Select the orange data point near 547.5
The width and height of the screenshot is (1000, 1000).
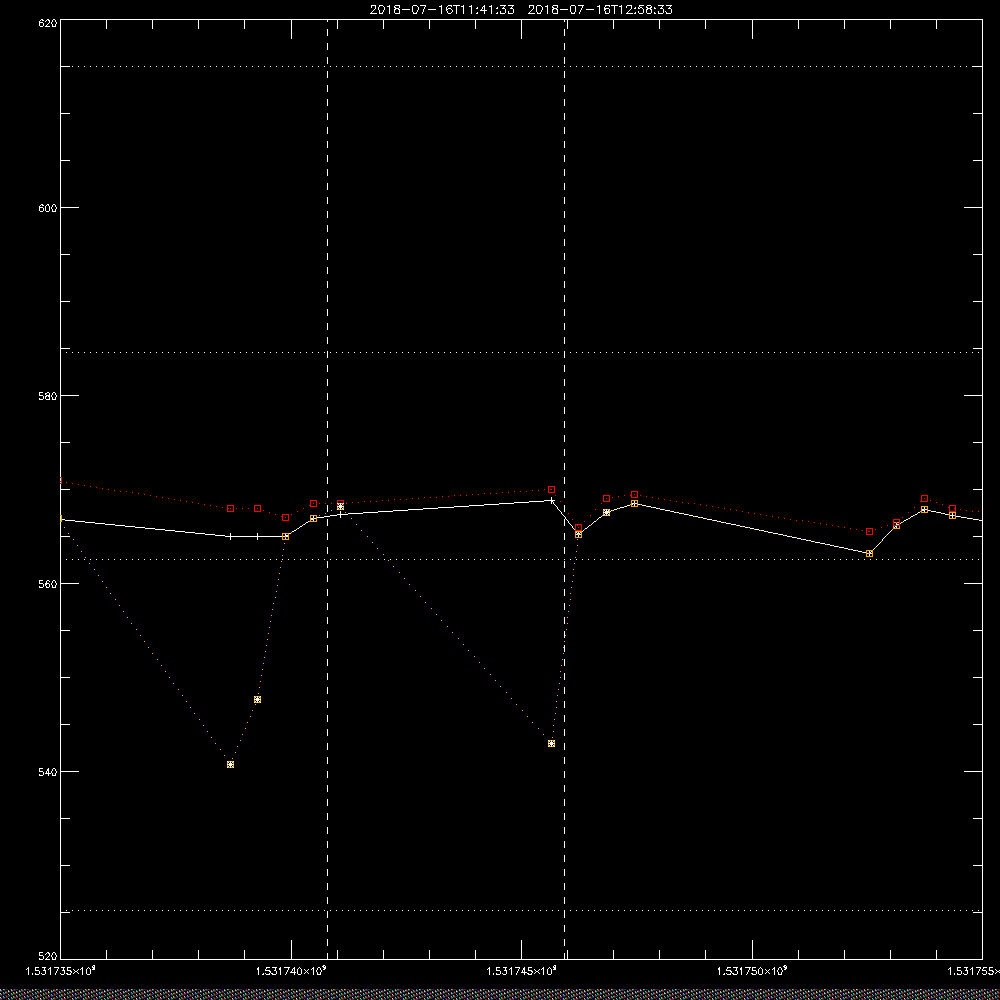257,700
